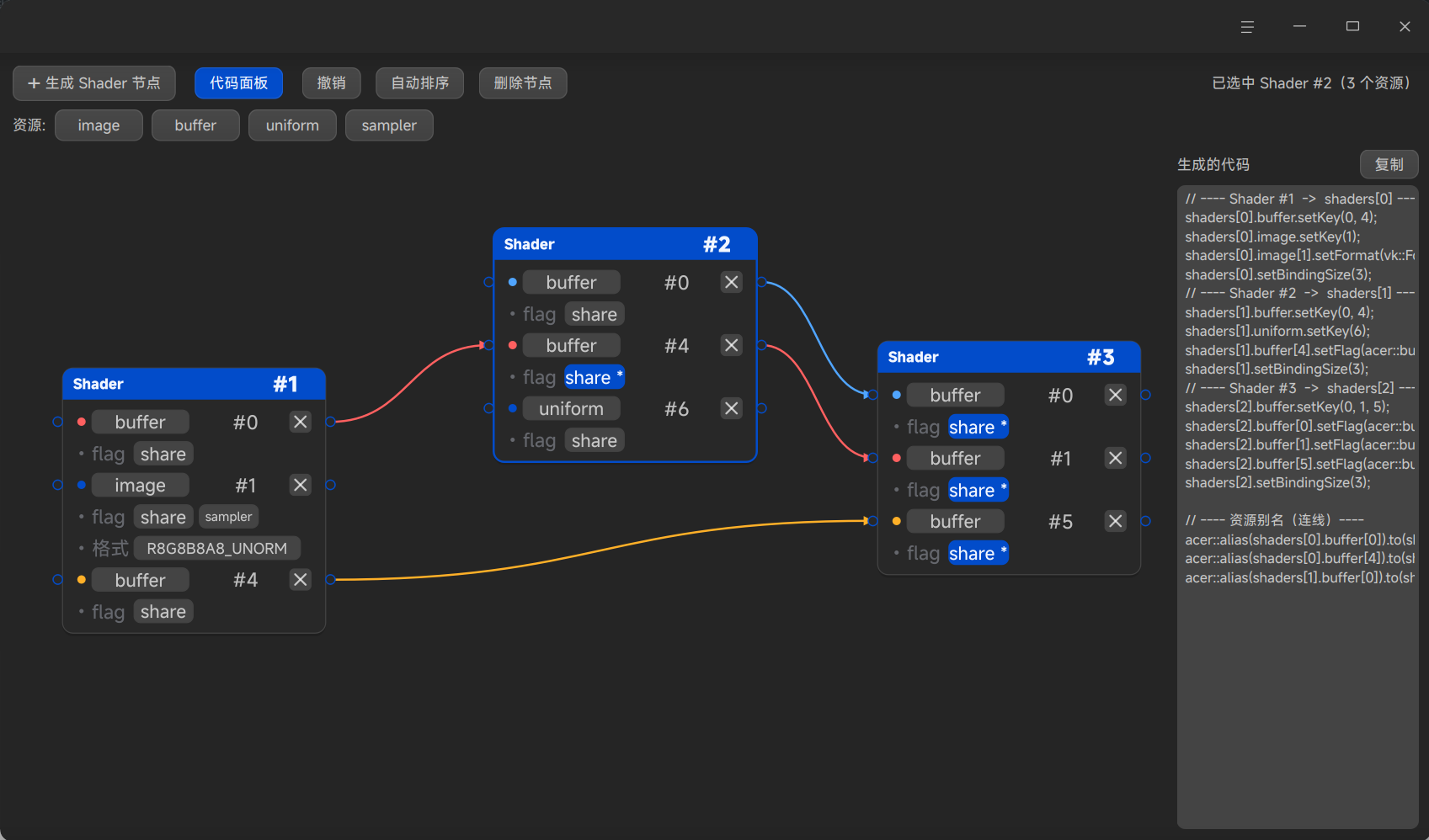Open type selector for Shader #2 buffer #0
1429x840 pixels.
tap(572, 282)
